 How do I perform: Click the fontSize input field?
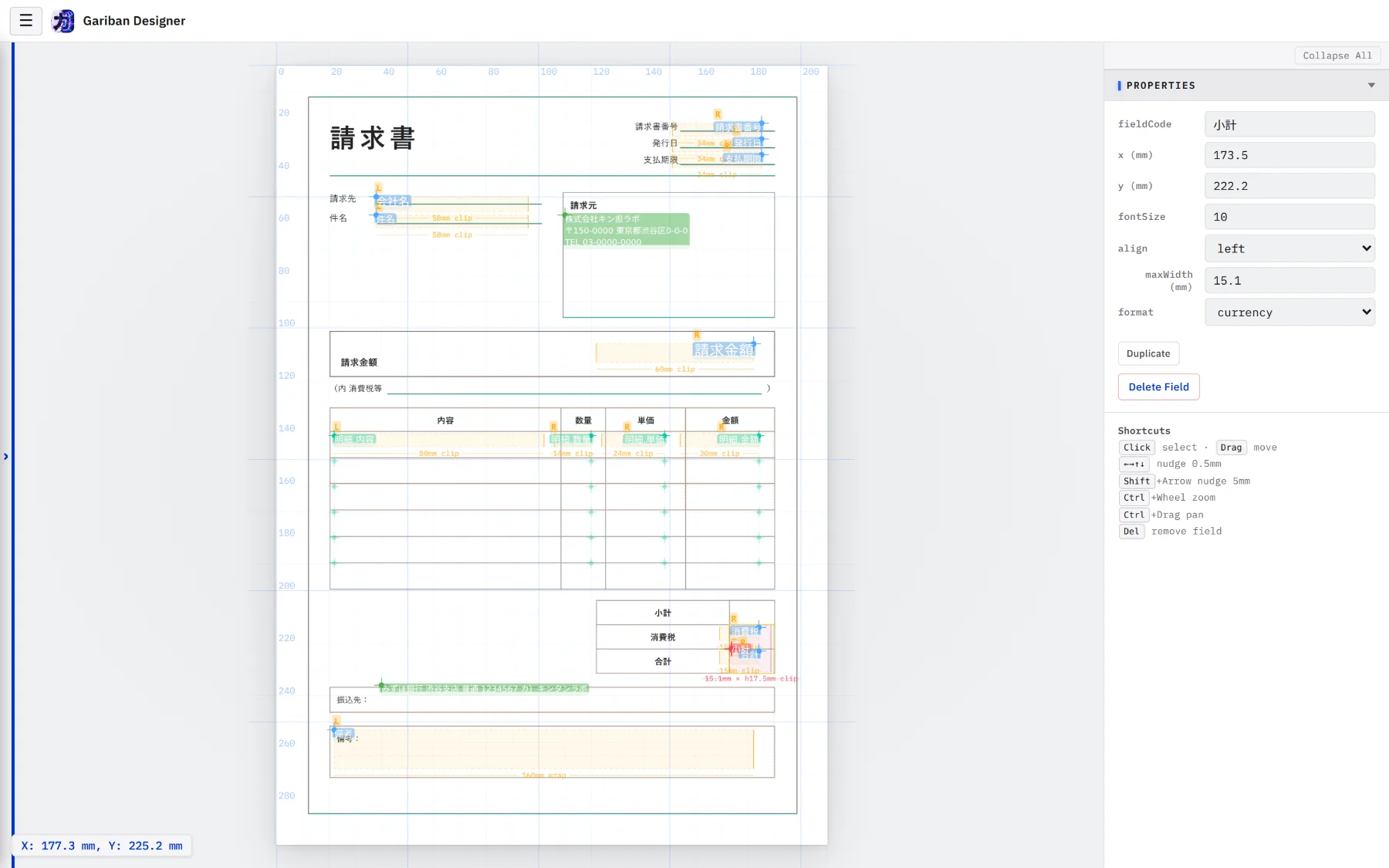click(x=1289, y=217)
